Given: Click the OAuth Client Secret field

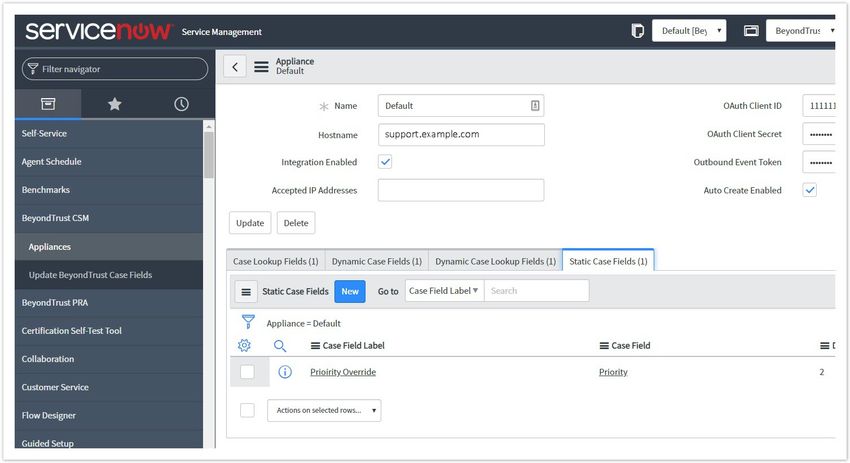Looking at the screenshot, I should (819, 134).
